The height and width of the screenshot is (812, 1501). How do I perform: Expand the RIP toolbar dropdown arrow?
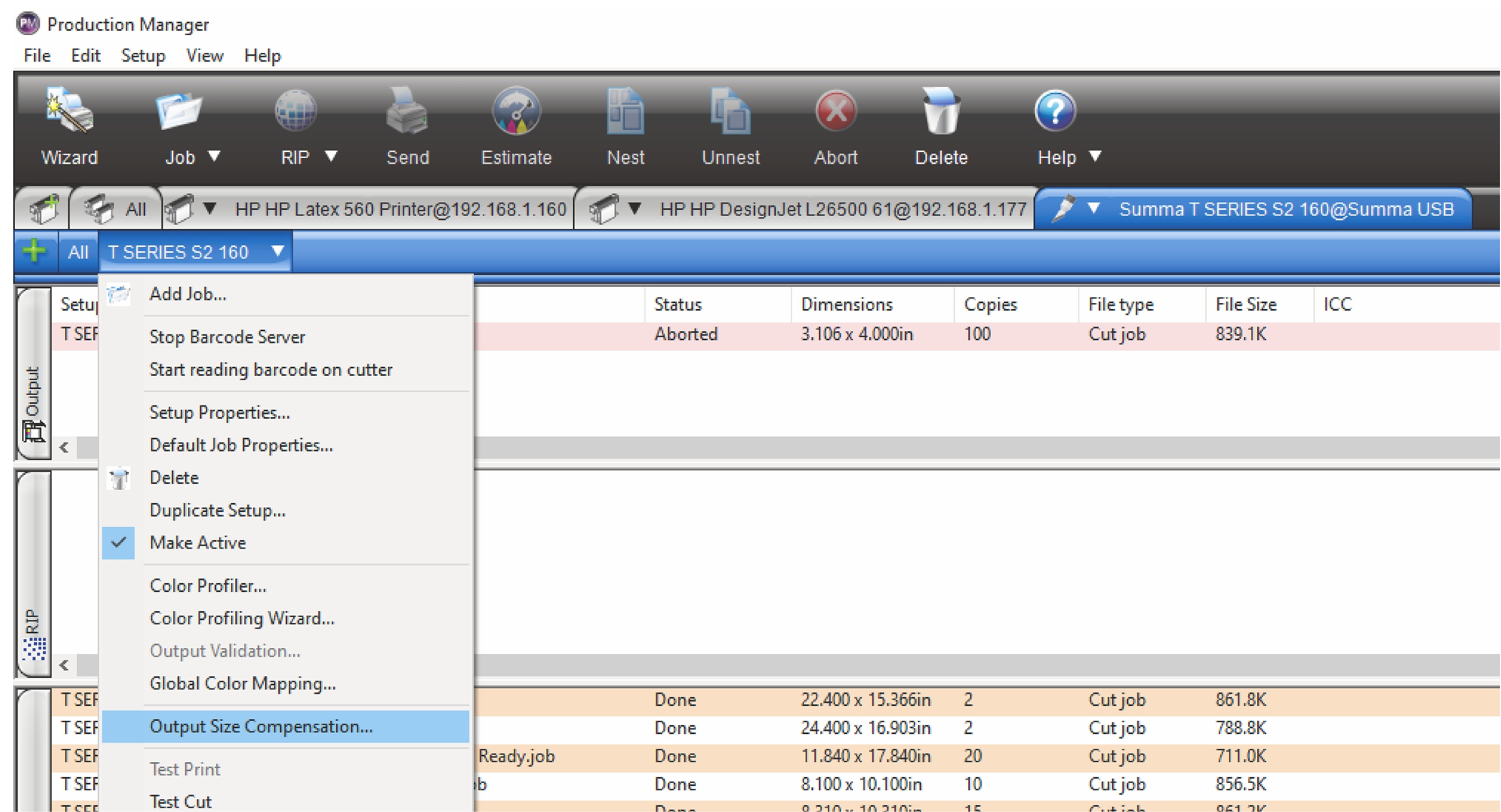click(x=331, y=156)
